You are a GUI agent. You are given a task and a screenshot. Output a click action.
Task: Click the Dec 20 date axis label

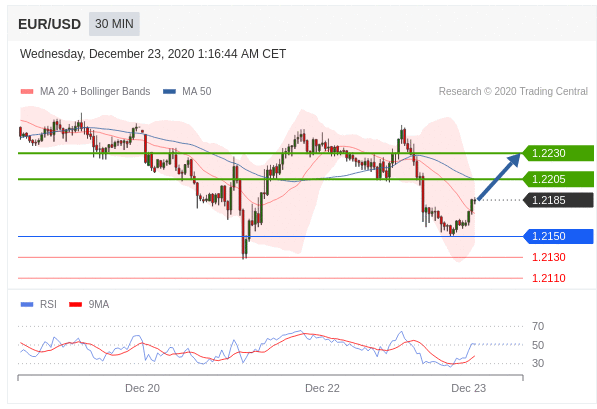click(142, 388)
